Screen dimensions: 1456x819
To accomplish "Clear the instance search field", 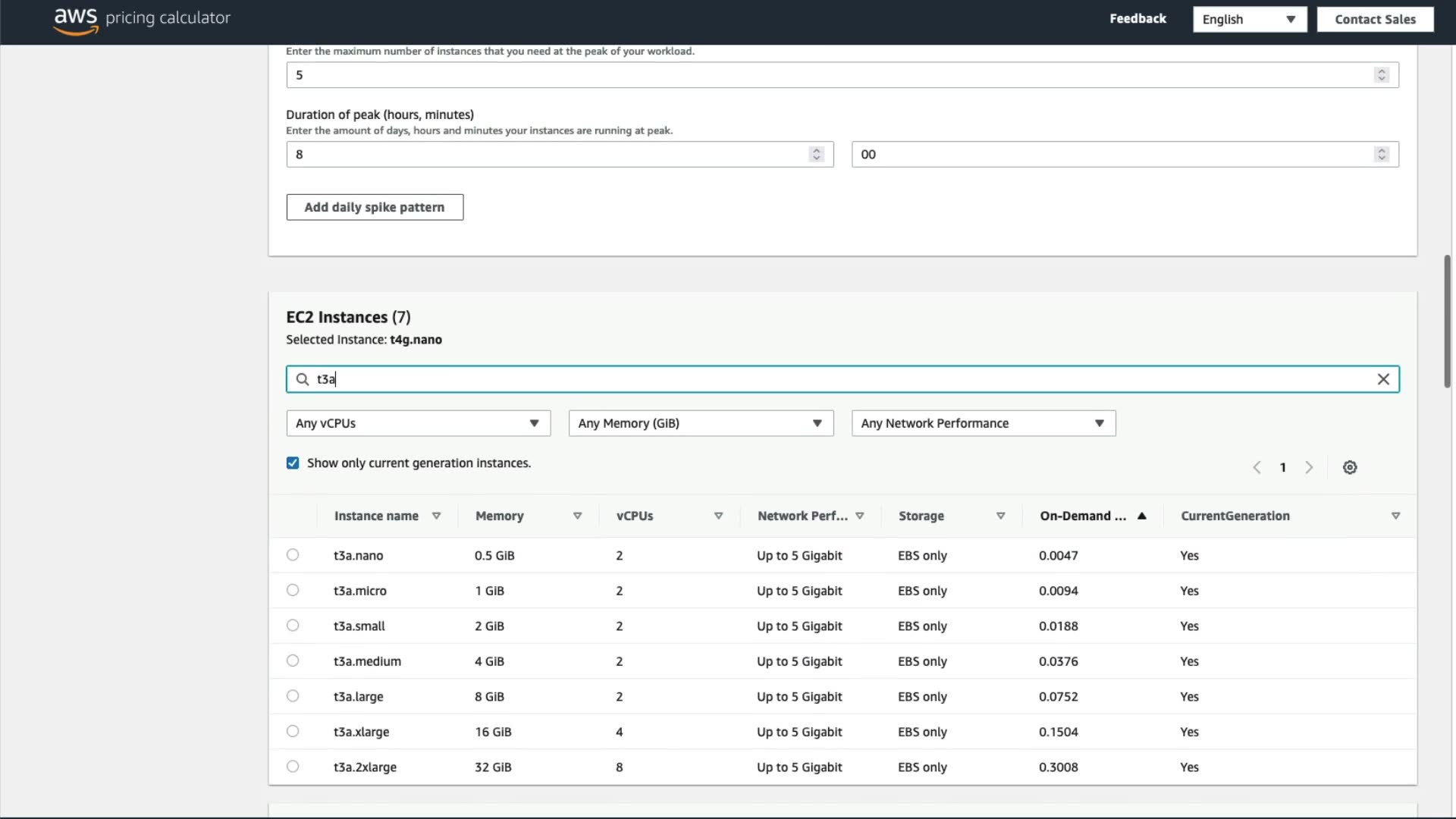I will (1383, 379).
